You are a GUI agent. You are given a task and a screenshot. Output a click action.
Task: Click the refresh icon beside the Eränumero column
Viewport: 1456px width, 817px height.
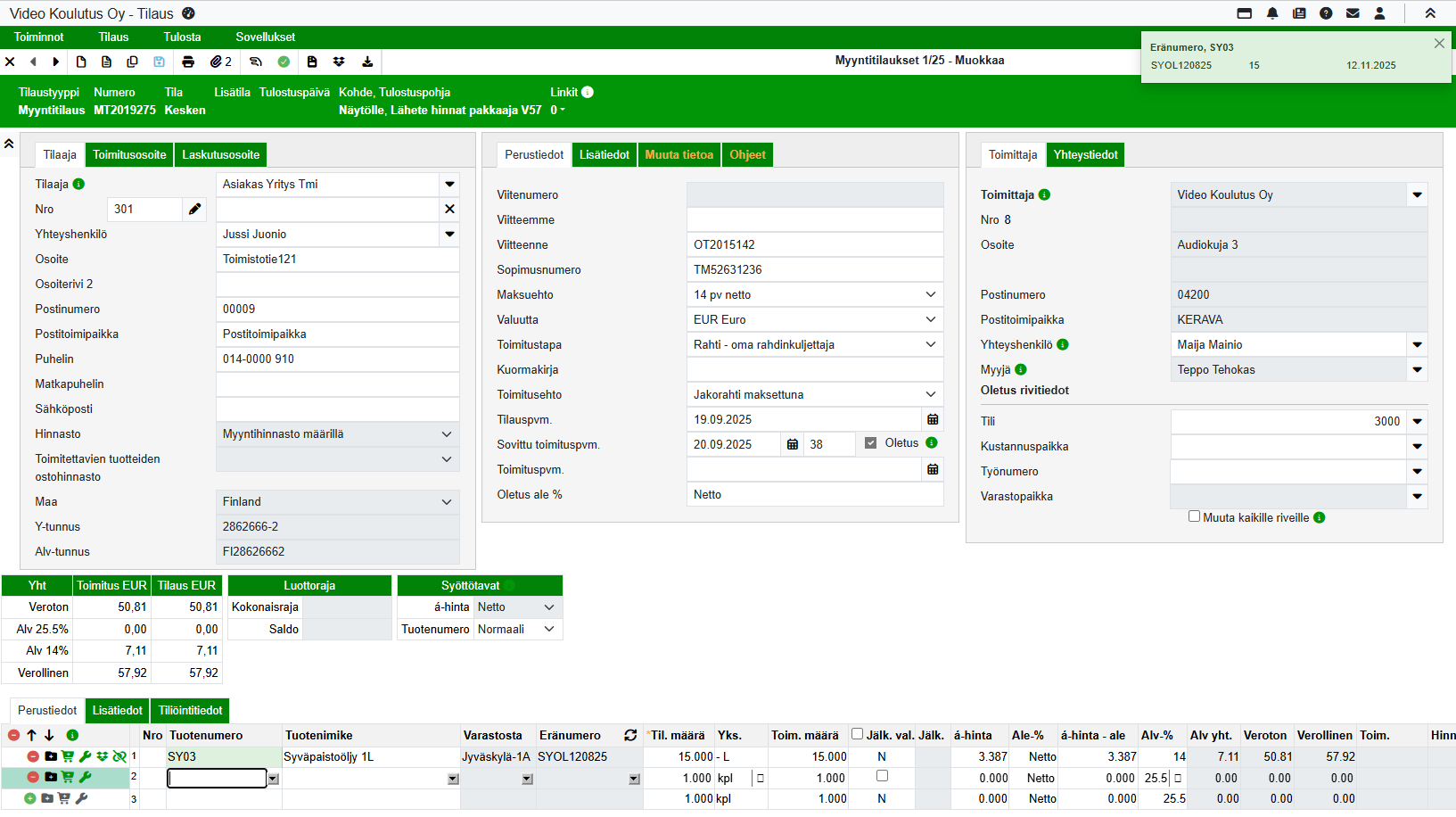click(x=630, y=735)
